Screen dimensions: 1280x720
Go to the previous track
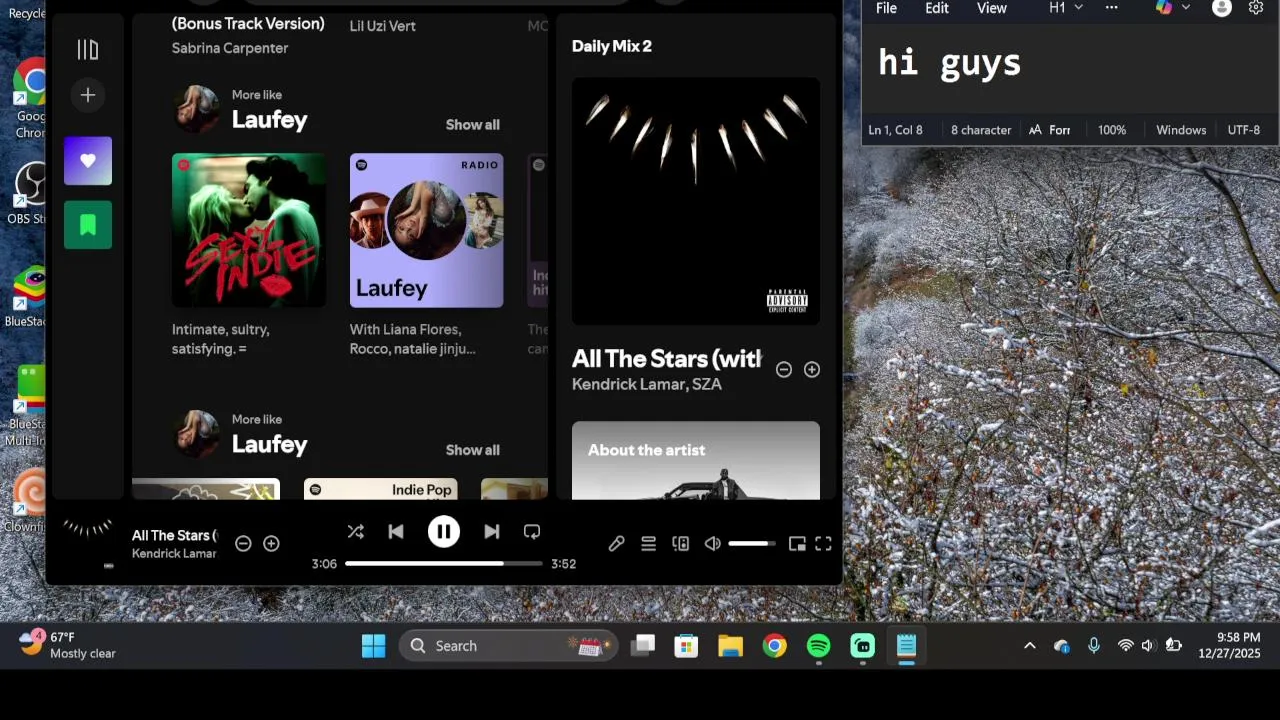pyautogui.click(x=396, y=532)
